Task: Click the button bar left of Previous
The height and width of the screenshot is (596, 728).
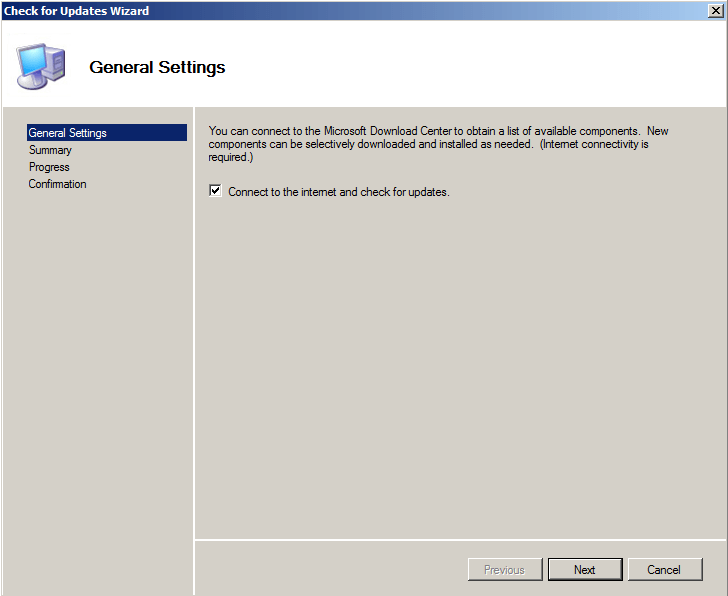Action: [330, 569]
